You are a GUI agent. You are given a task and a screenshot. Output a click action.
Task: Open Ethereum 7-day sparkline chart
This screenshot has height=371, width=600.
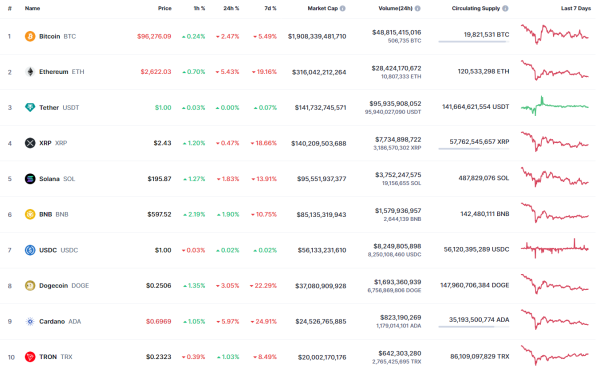click(554, 70)
